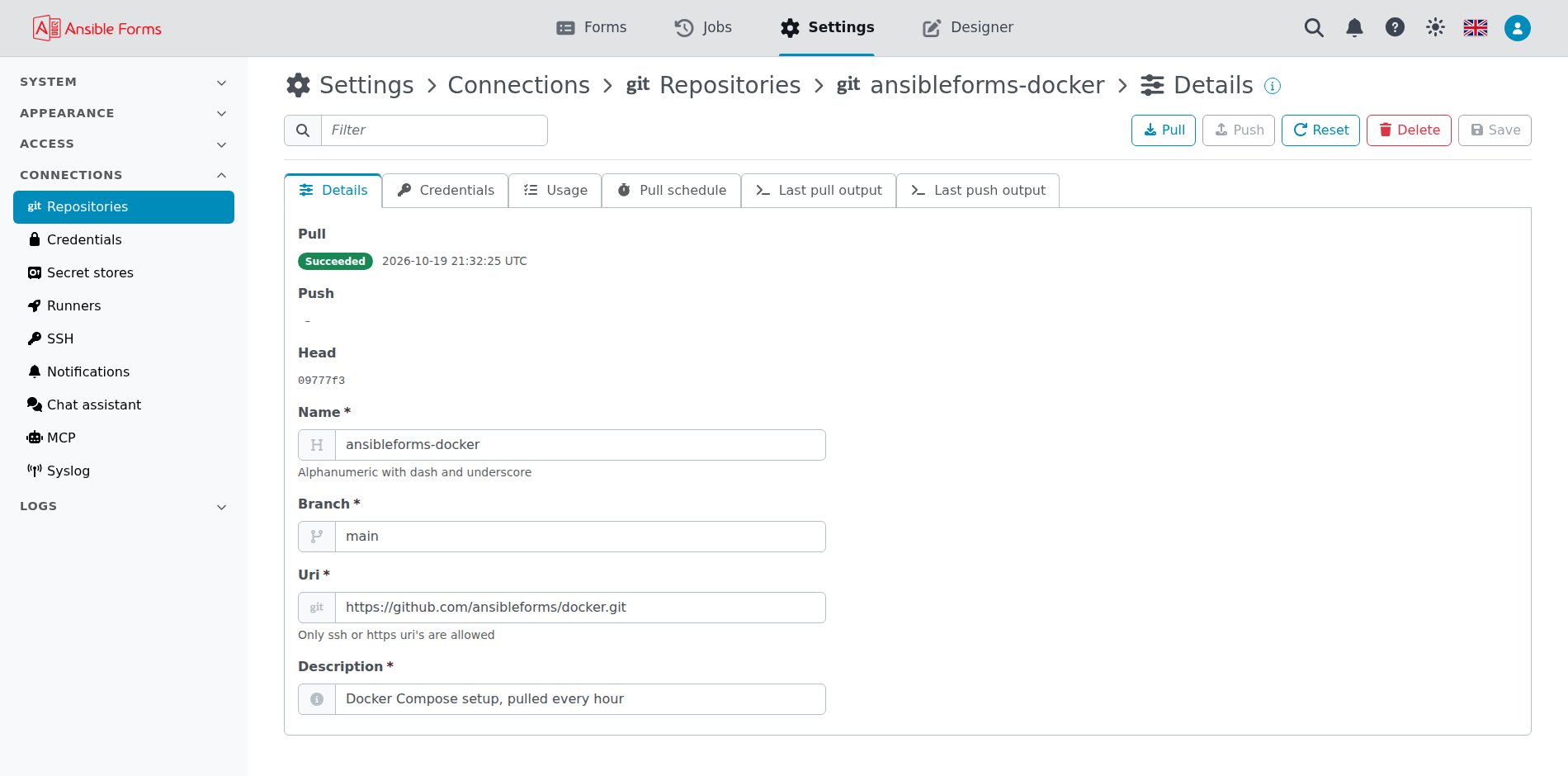This screenshot has height=776, width=1568.
Task: Switch to the Last push output tab
Action: tap(978, 191)
